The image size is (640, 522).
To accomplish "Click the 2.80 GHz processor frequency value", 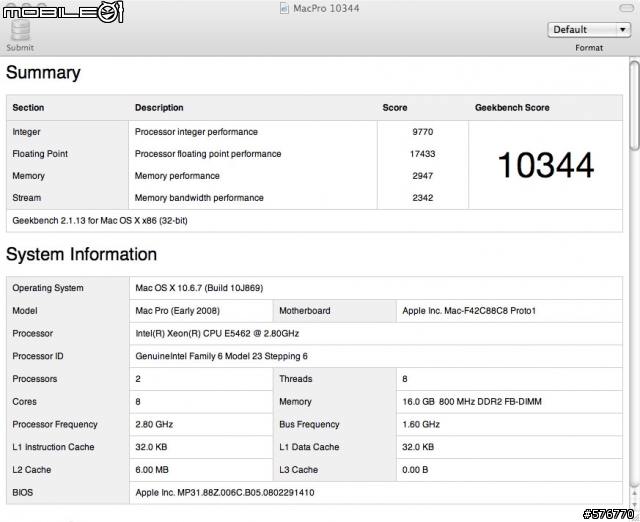I will pyautogui.click(x=154, y=424).
